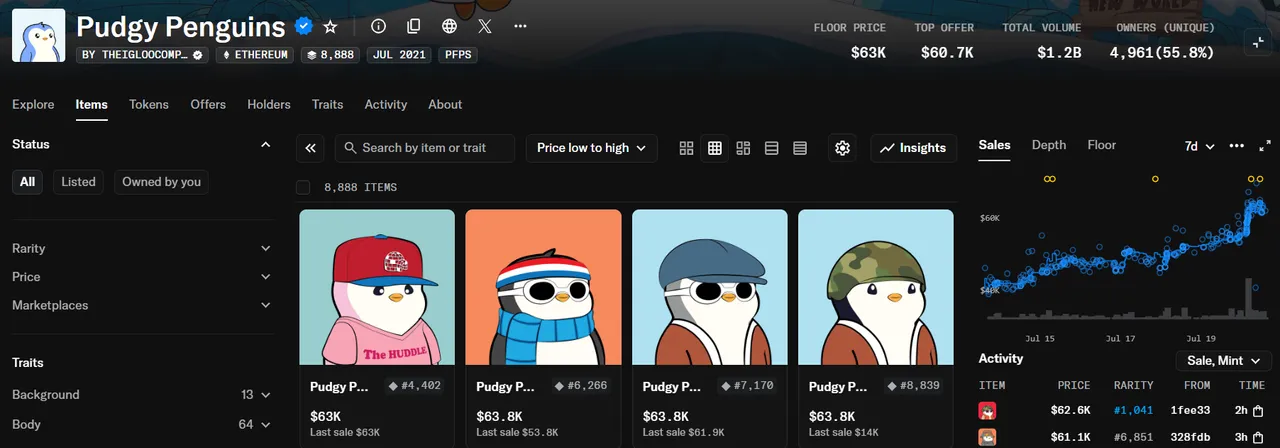Click the sparkle icon in the header corner
The image size is (1280, 448).
[x=1257, y=41]
